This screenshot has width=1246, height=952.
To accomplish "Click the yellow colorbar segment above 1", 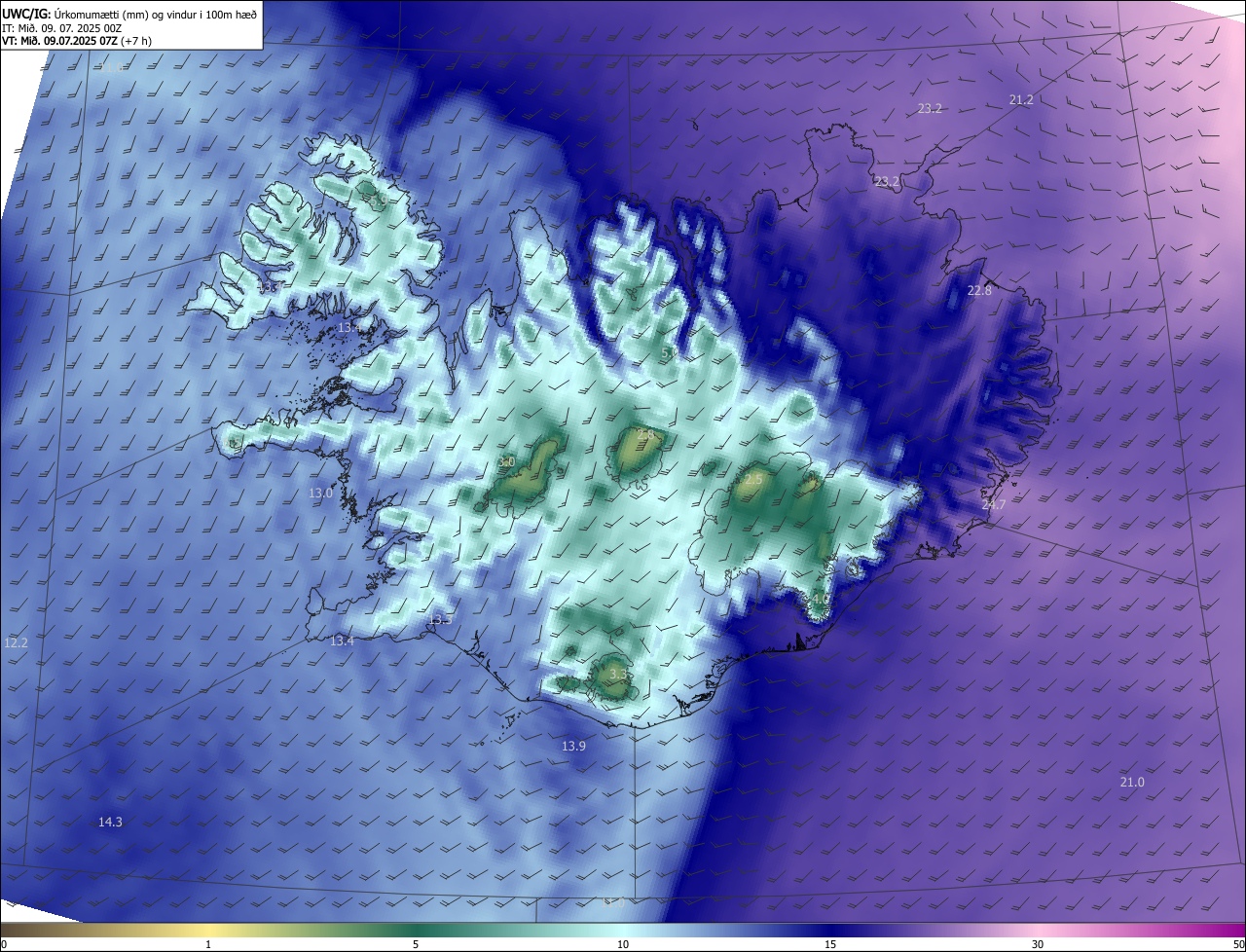I will 209,930.
